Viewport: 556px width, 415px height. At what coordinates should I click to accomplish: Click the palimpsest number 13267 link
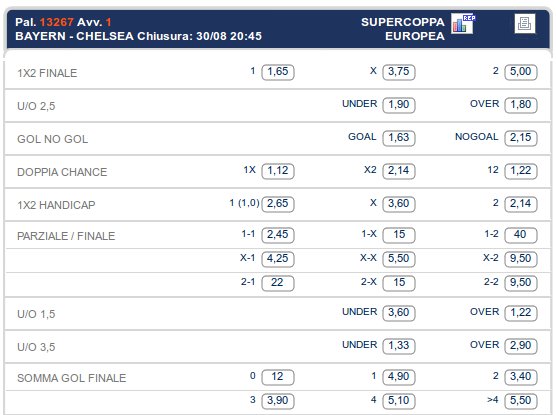(56, 22)
